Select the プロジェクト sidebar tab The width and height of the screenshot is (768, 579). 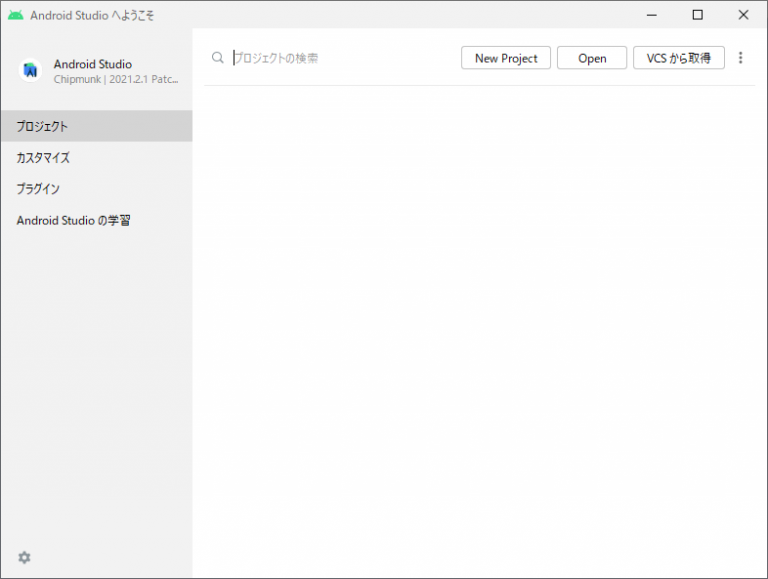tap(96, 126)
